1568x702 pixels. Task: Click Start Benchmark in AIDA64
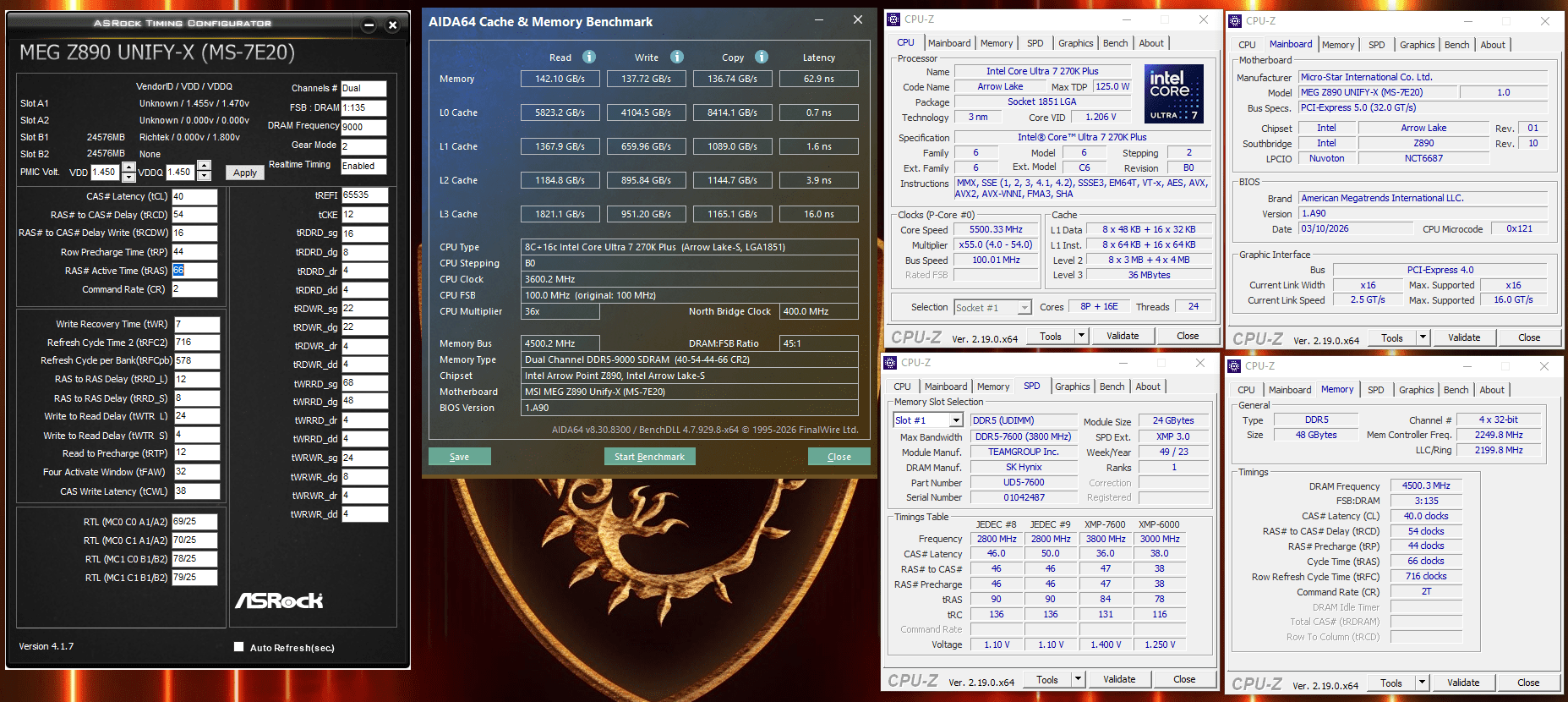(x=649, y=457)
